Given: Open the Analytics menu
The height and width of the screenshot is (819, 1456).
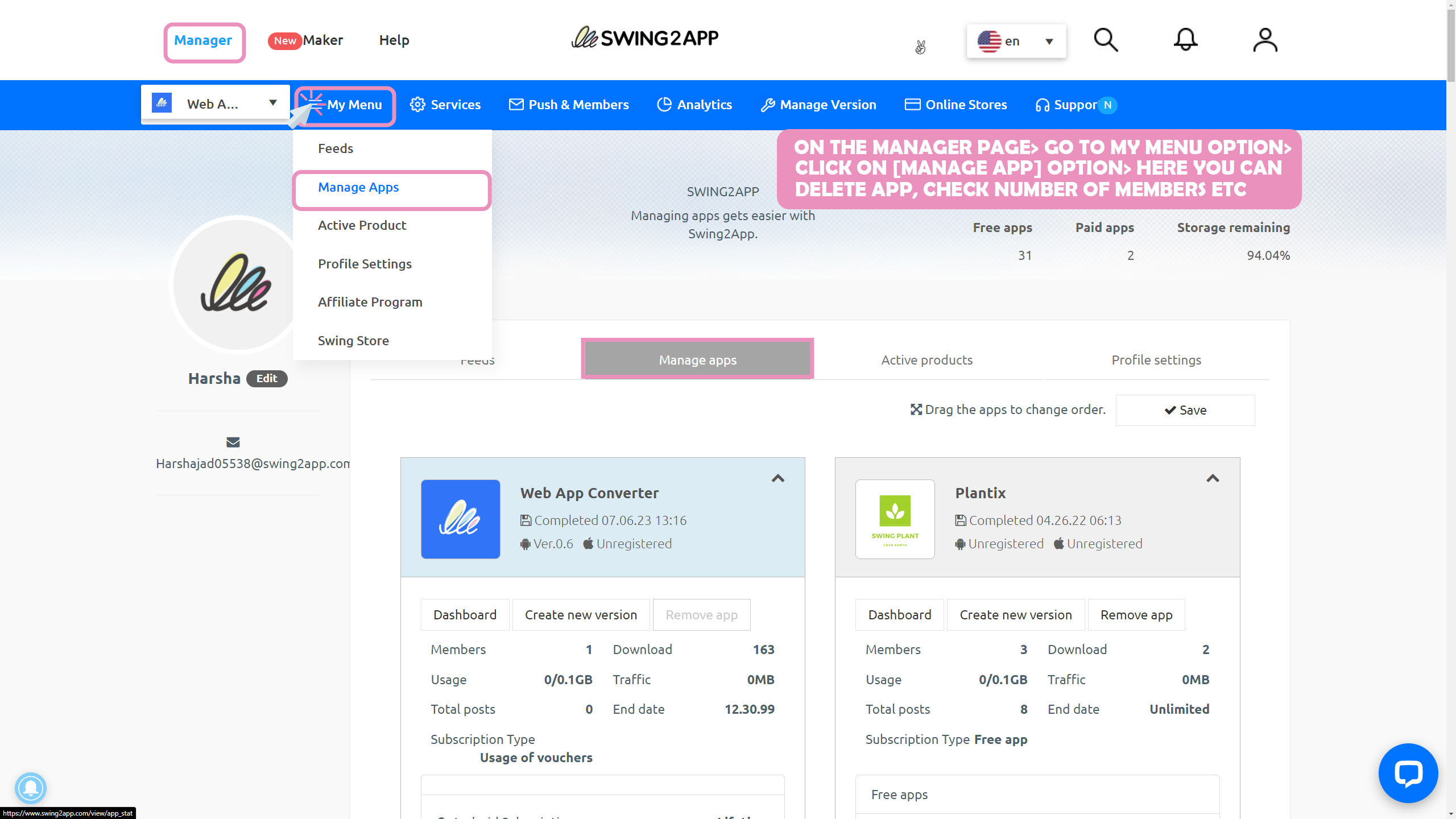Looking at the screenshot, I should (694, 105).
